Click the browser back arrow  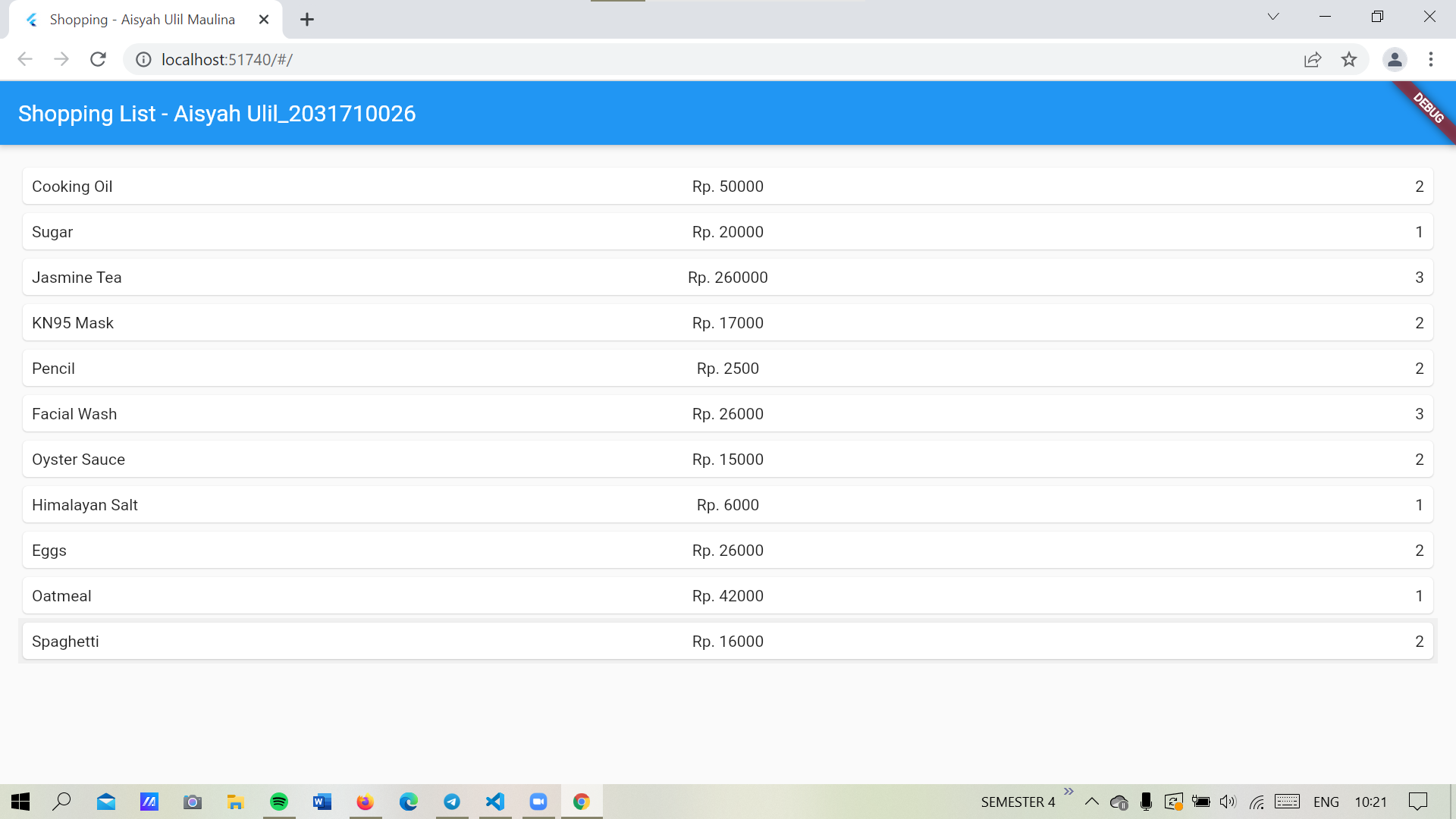pos(25,59)
